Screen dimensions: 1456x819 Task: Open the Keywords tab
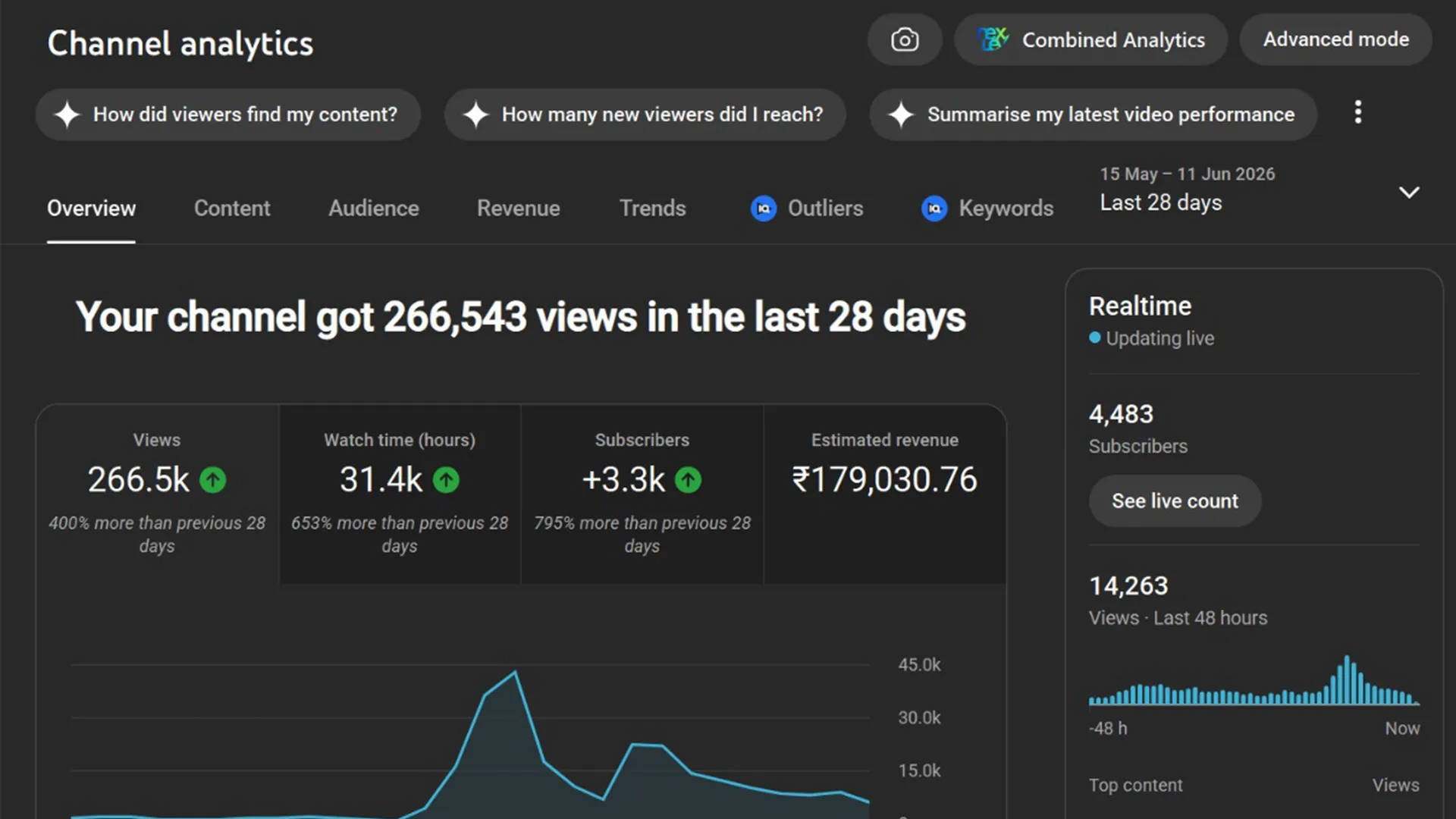pos(987,209)
